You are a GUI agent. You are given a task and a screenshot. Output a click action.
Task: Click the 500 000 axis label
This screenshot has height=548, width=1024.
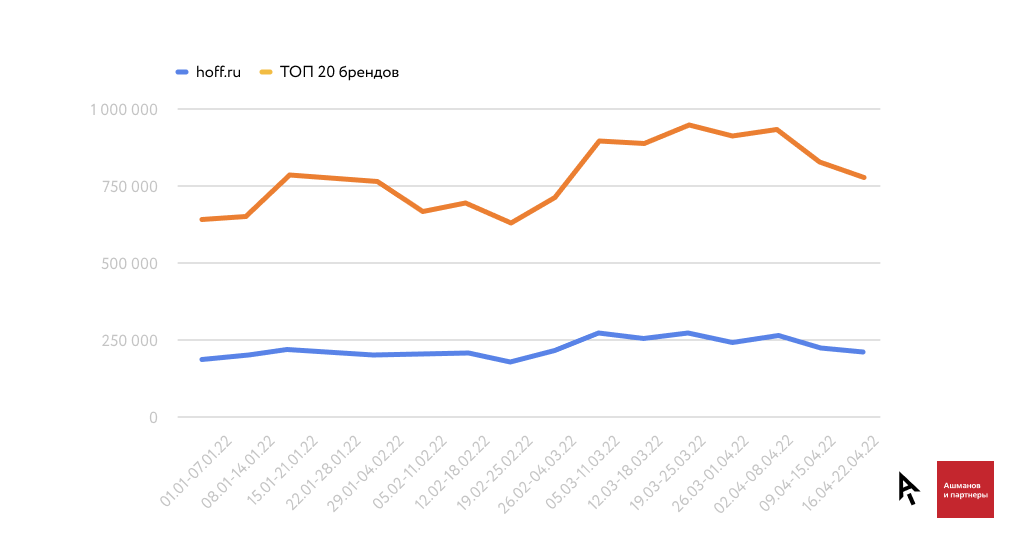[129, 263]
